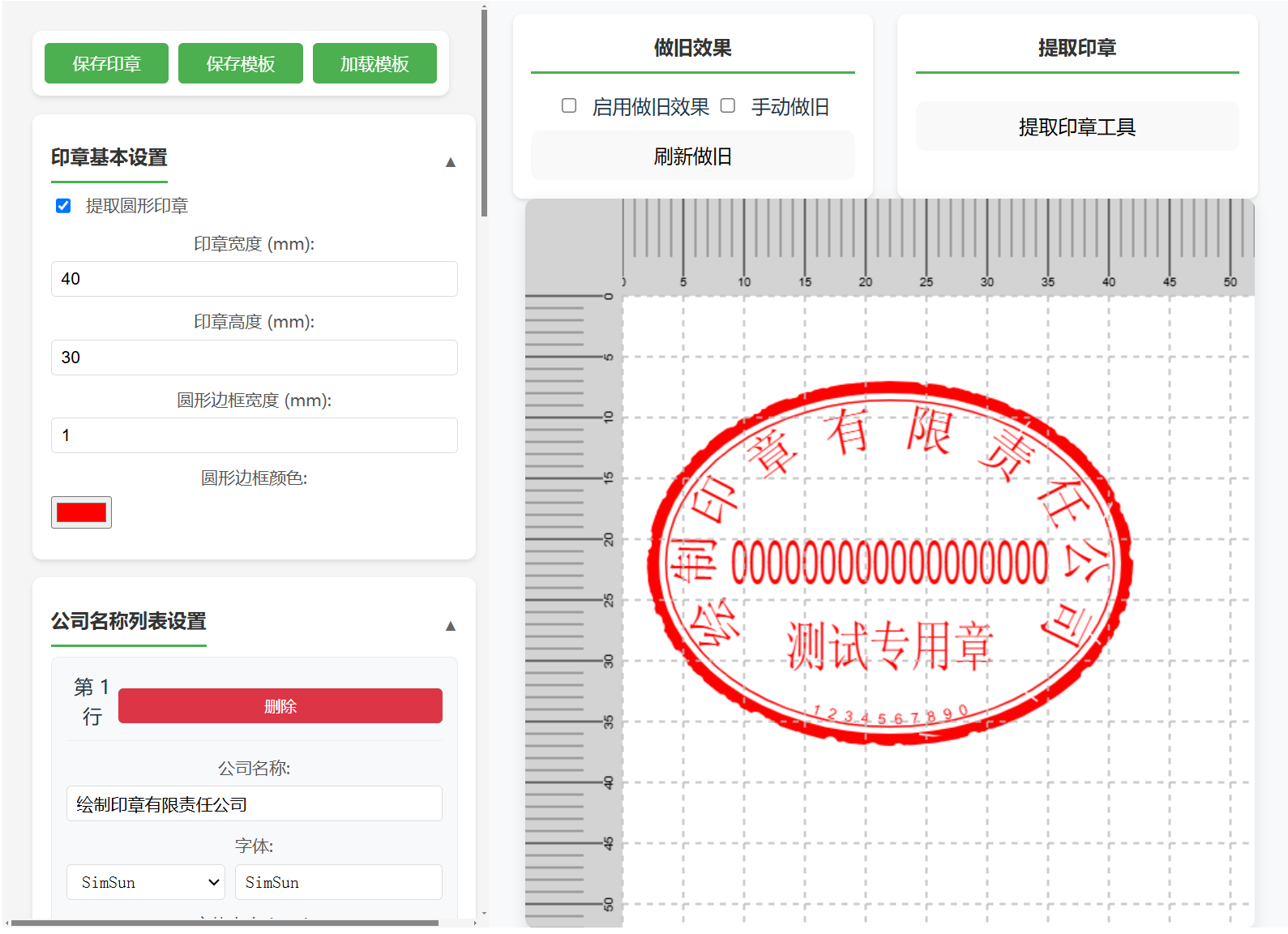1288x934 pixels.
Task: Open the SimSun font dropdown
Action: [x=146, y=882]
